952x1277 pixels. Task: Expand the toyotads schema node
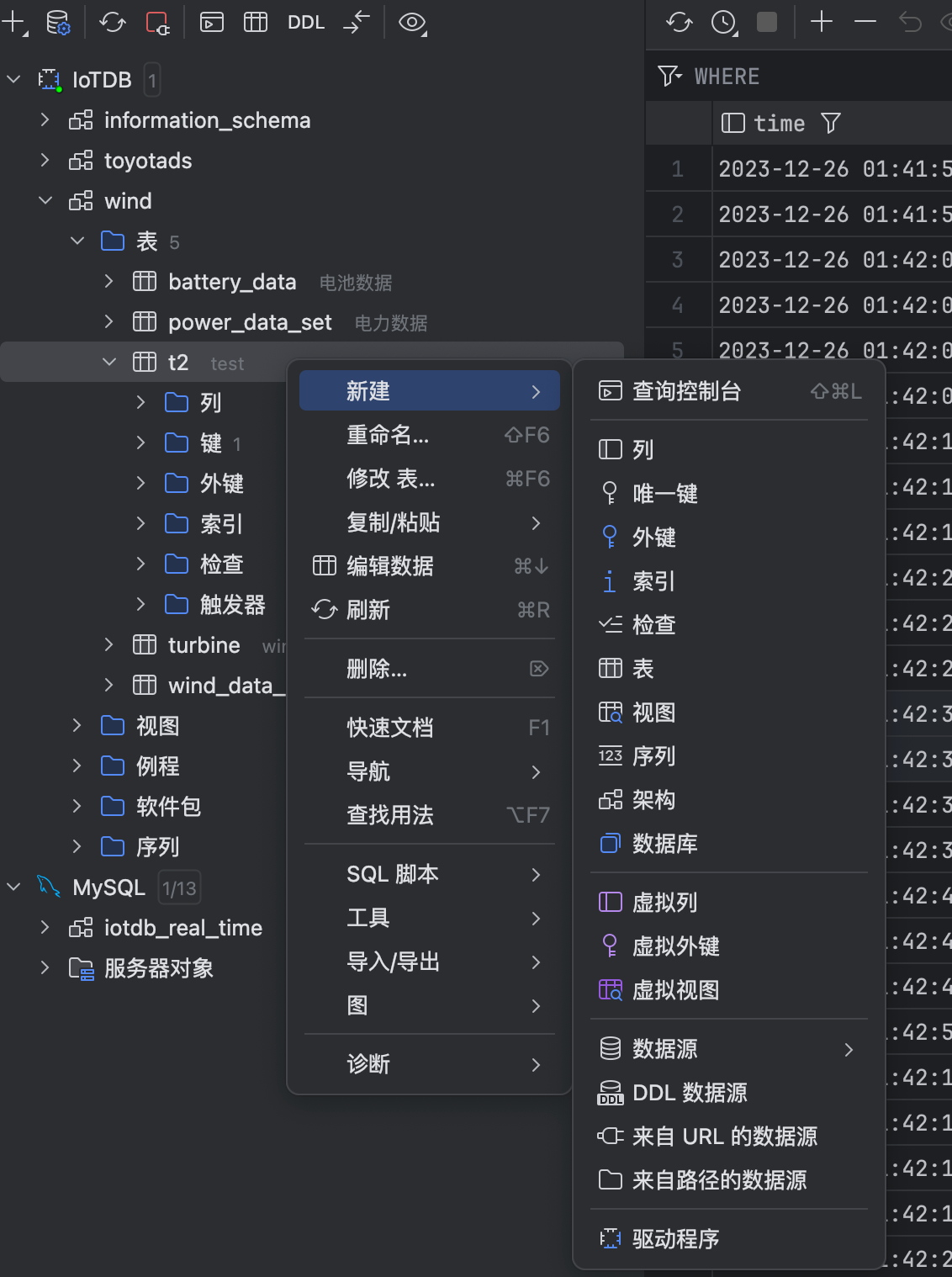coord(45,161)
